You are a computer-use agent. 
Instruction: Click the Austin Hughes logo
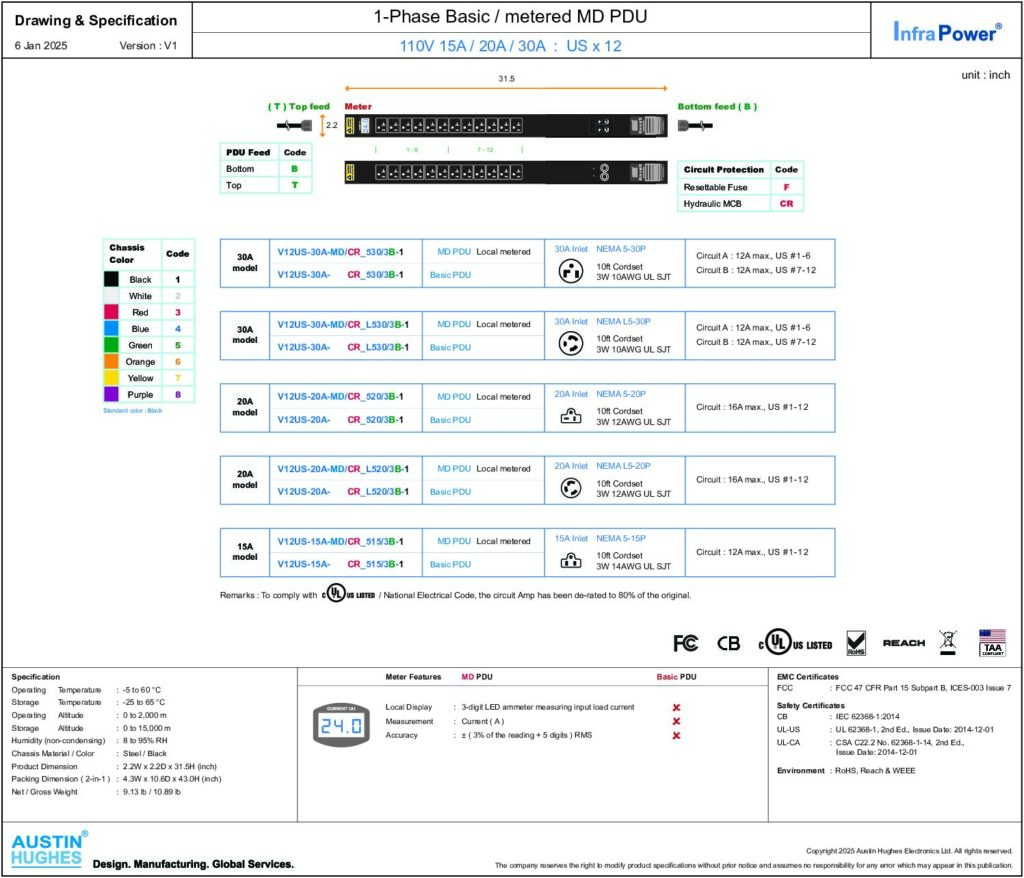click(50, 849)
